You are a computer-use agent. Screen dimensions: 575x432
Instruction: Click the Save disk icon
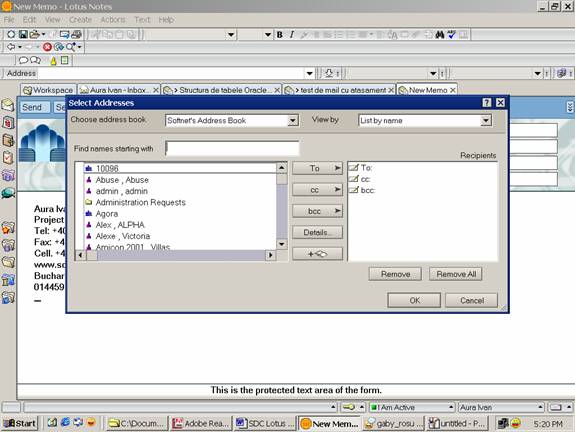pyautogui.click(x=23, y=34)
